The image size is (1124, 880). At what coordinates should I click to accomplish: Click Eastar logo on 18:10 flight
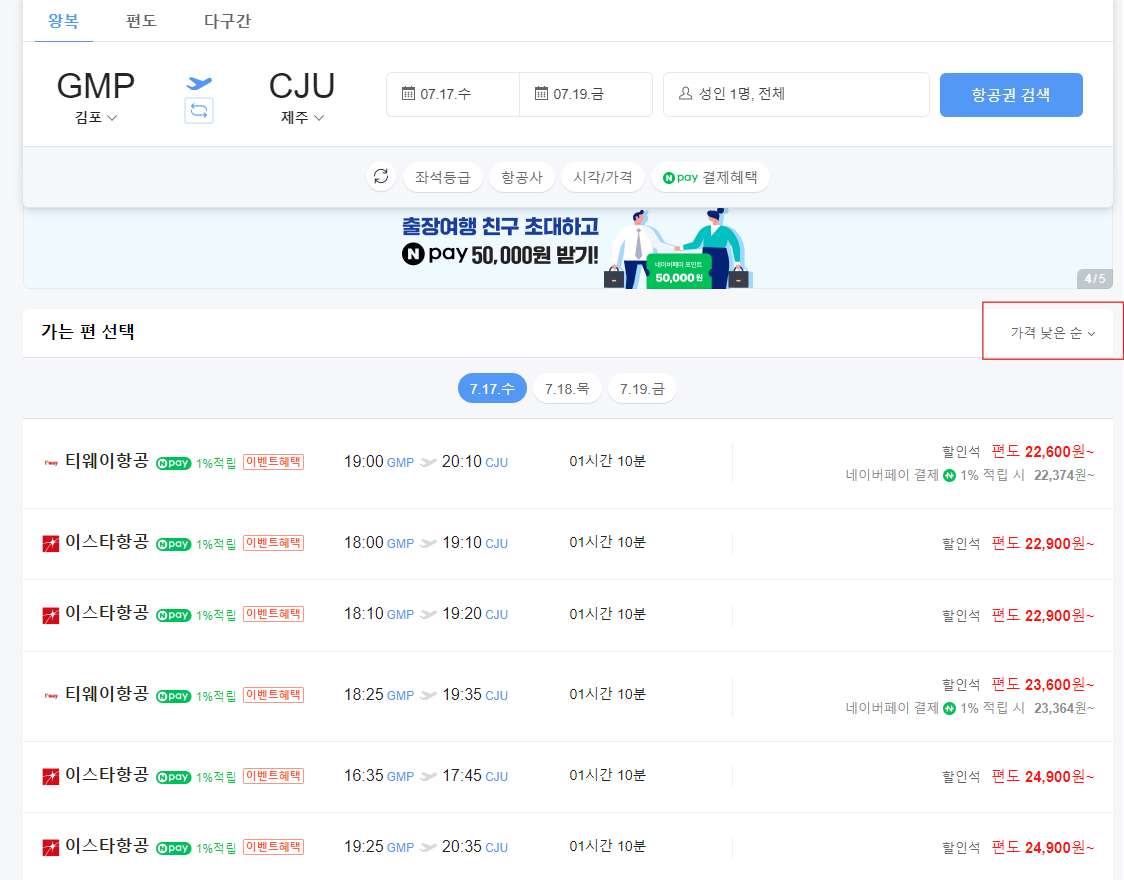click(x=51, y=615)
